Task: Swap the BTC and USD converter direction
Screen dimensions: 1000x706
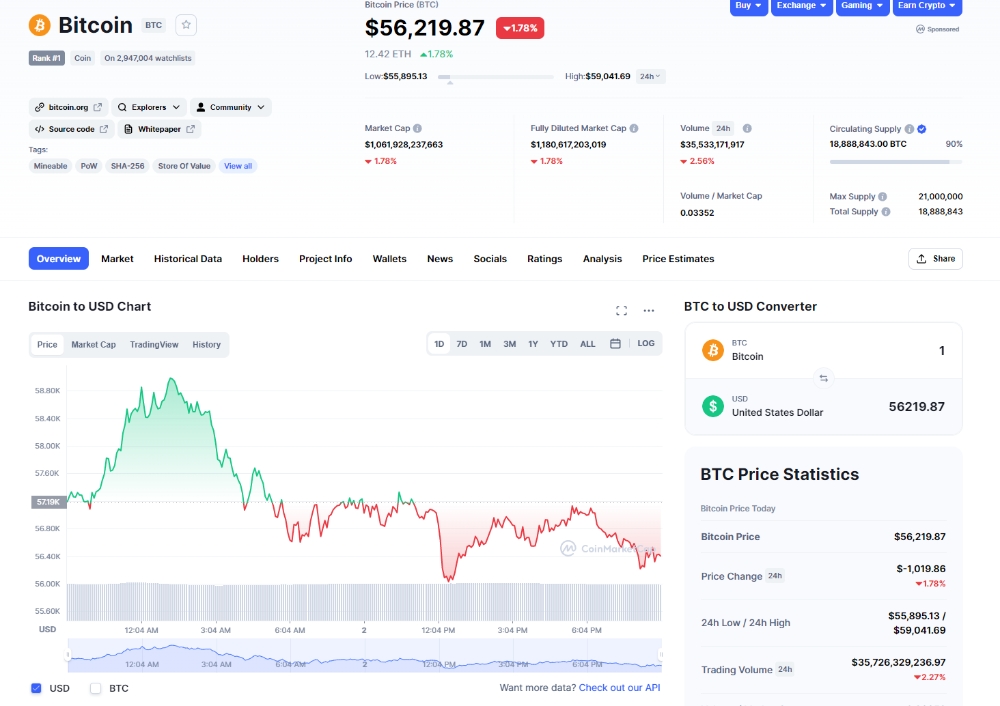Action: coord(823,378)
